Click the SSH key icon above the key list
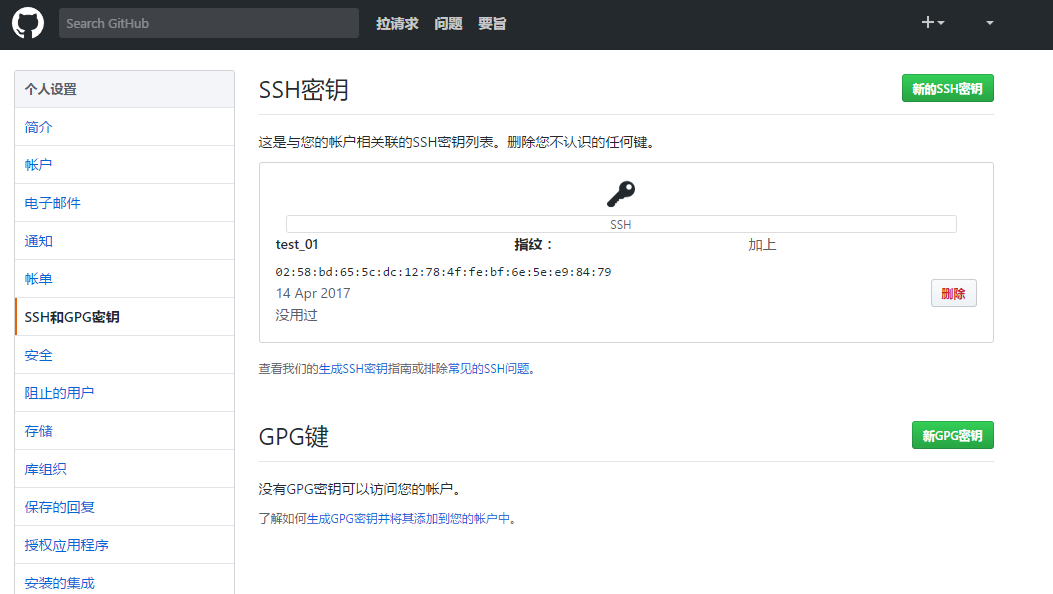The width and height of the screenshot is (1053, 594). pos(621,192)
